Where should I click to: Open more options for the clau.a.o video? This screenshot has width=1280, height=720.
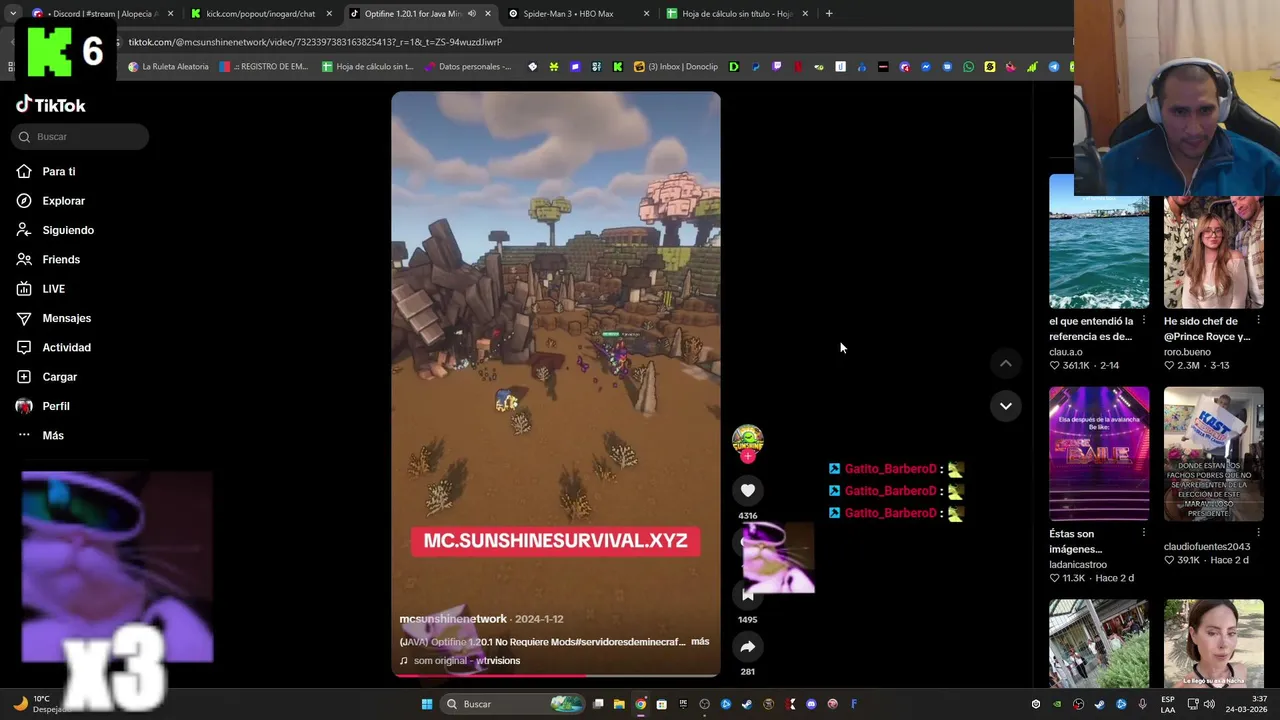coord(1144,321)
